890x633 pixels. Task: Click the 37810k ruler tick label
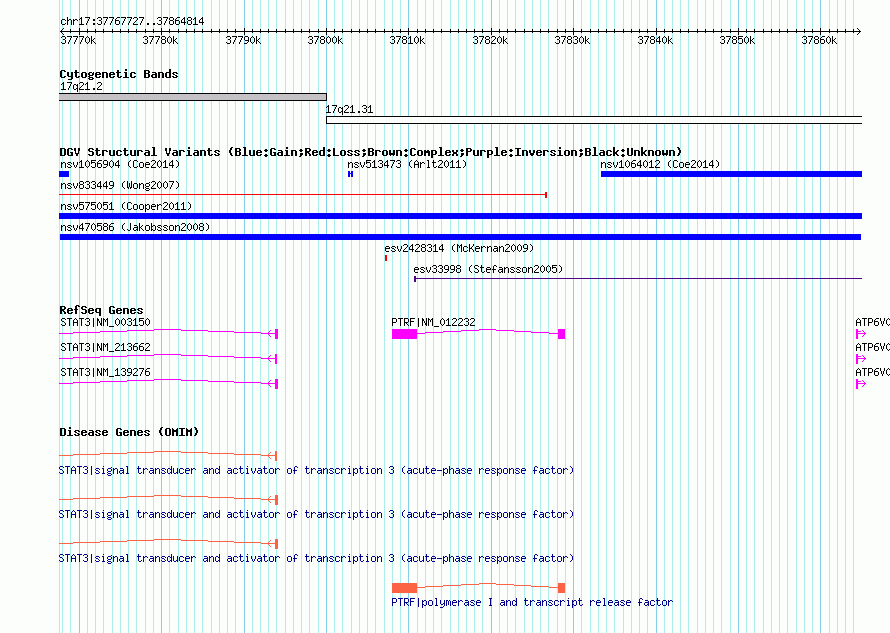coord(407,40)
